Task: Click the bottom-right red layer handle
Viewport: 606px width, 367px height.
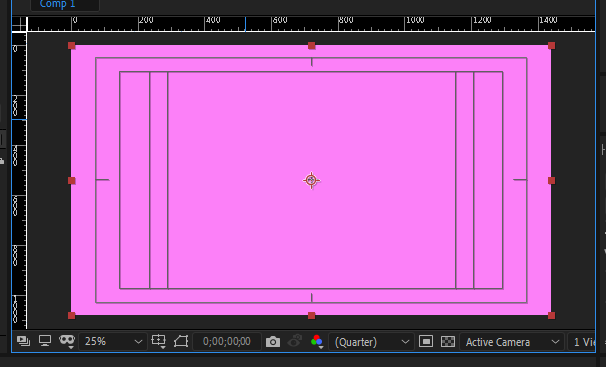Action: (x=552, y=316)
